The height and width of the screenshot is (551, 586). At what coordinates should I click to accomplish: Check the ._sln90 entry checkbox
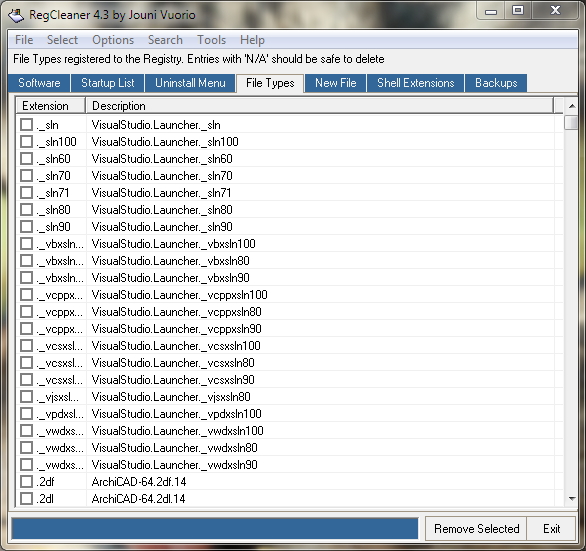[27, 227]
